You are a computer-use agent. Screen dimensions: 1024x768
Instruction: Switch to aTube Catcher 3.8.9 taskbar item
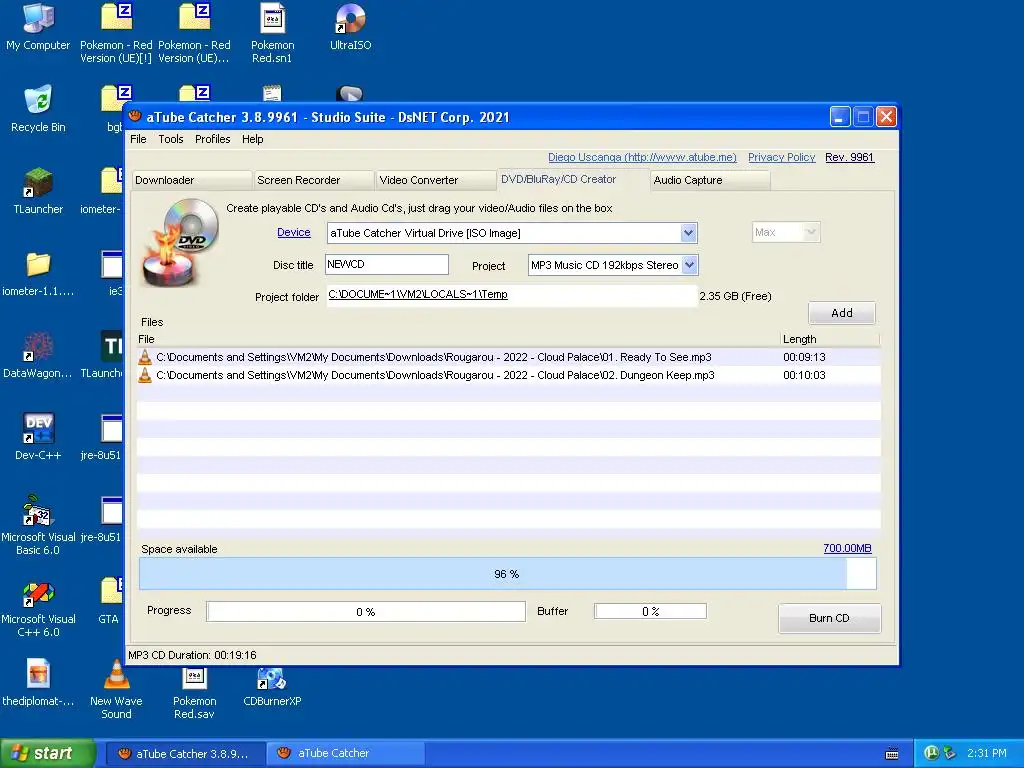coord(185,754)
